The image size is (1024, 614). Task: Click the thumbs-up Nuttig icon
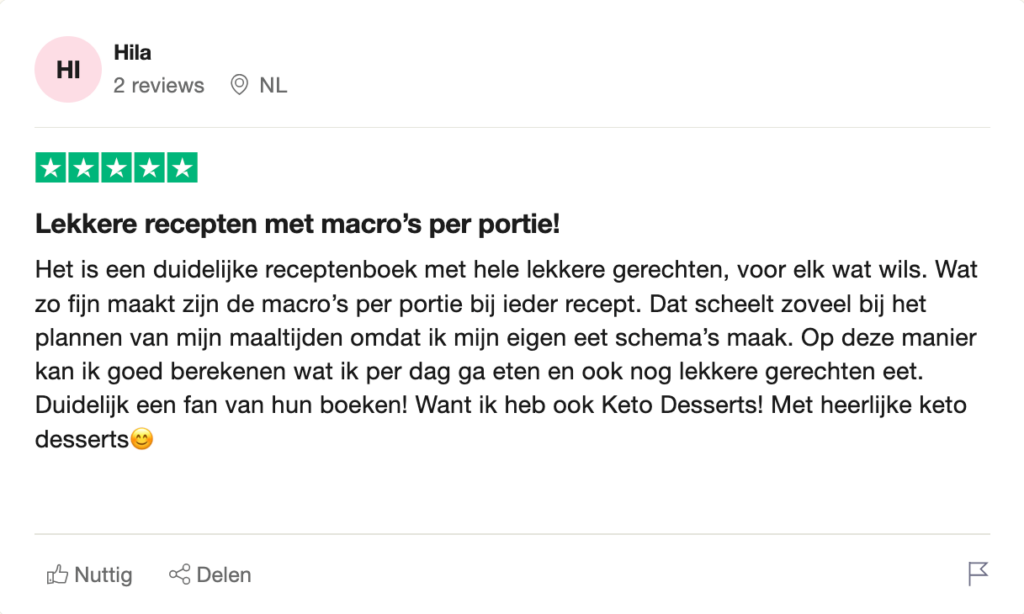pos(57,575)
